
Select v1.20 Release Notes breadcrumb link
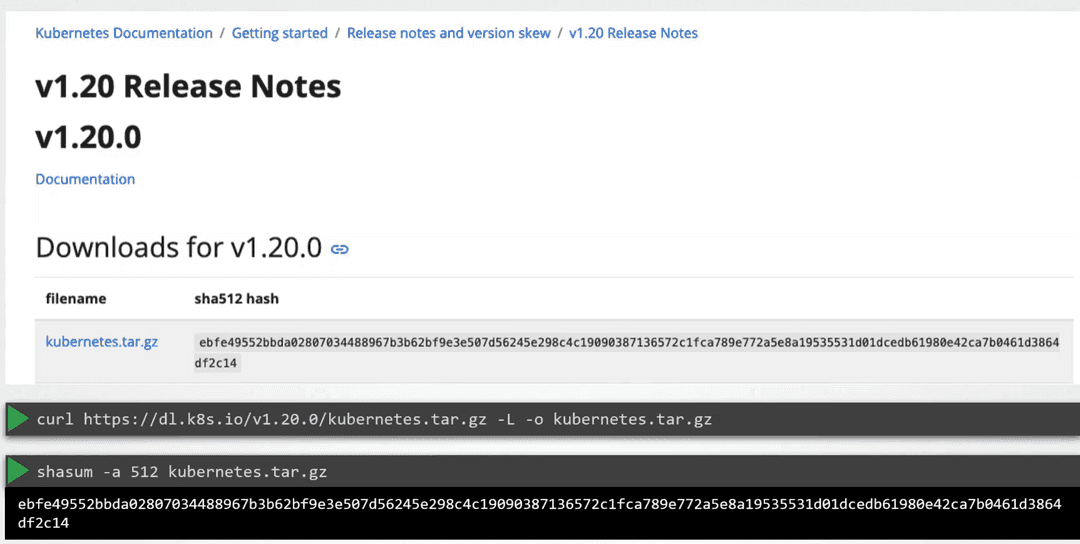click(x=633, y=33)
